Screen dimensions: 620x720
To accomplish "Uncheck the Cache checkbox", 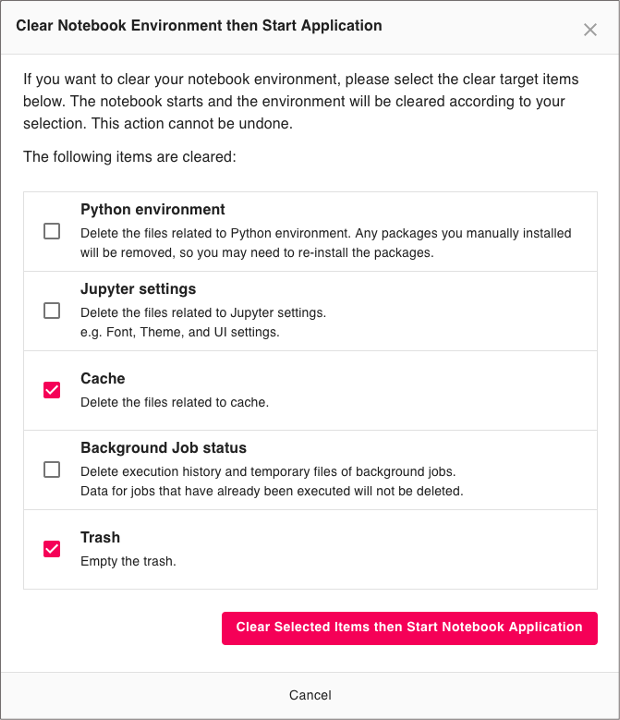I will tap(52, 390).
